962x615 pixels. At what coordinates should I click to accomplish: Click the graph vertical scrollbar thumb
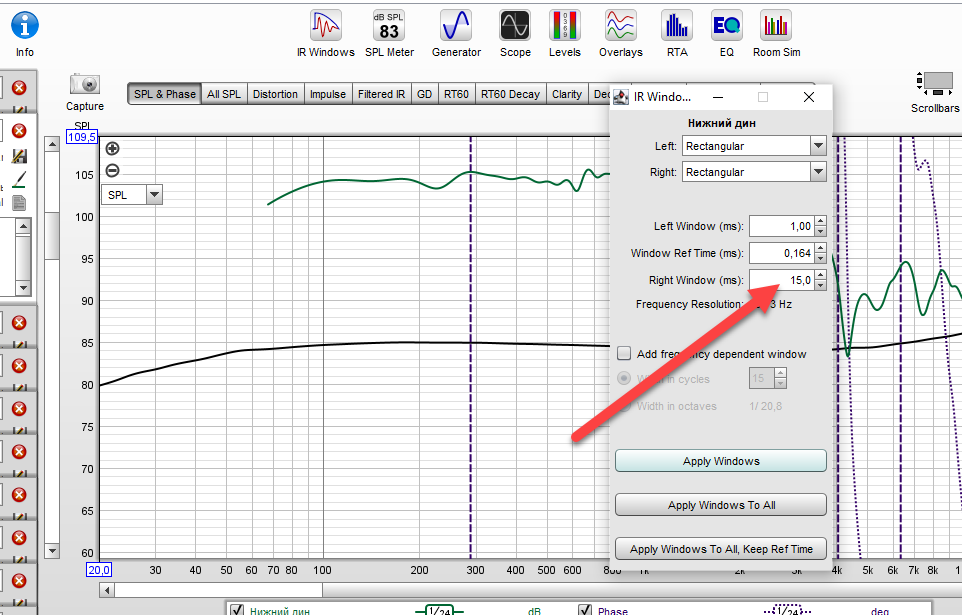52,236
